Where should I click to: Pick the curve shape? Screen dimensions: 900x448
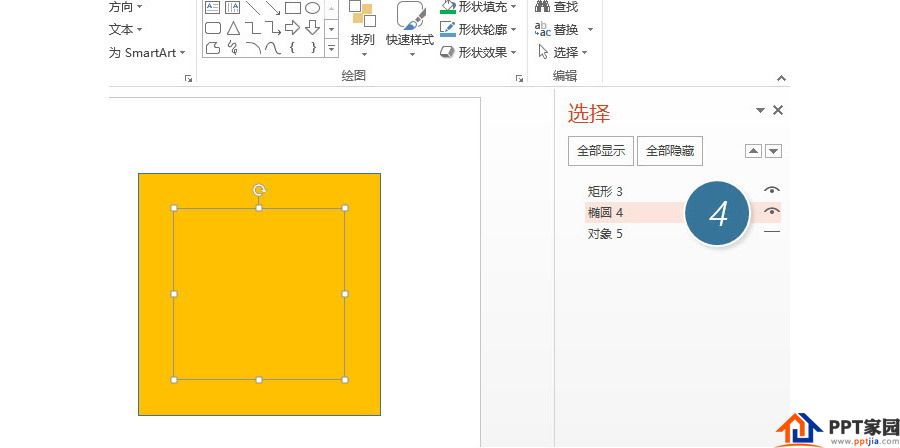point(273,47)
